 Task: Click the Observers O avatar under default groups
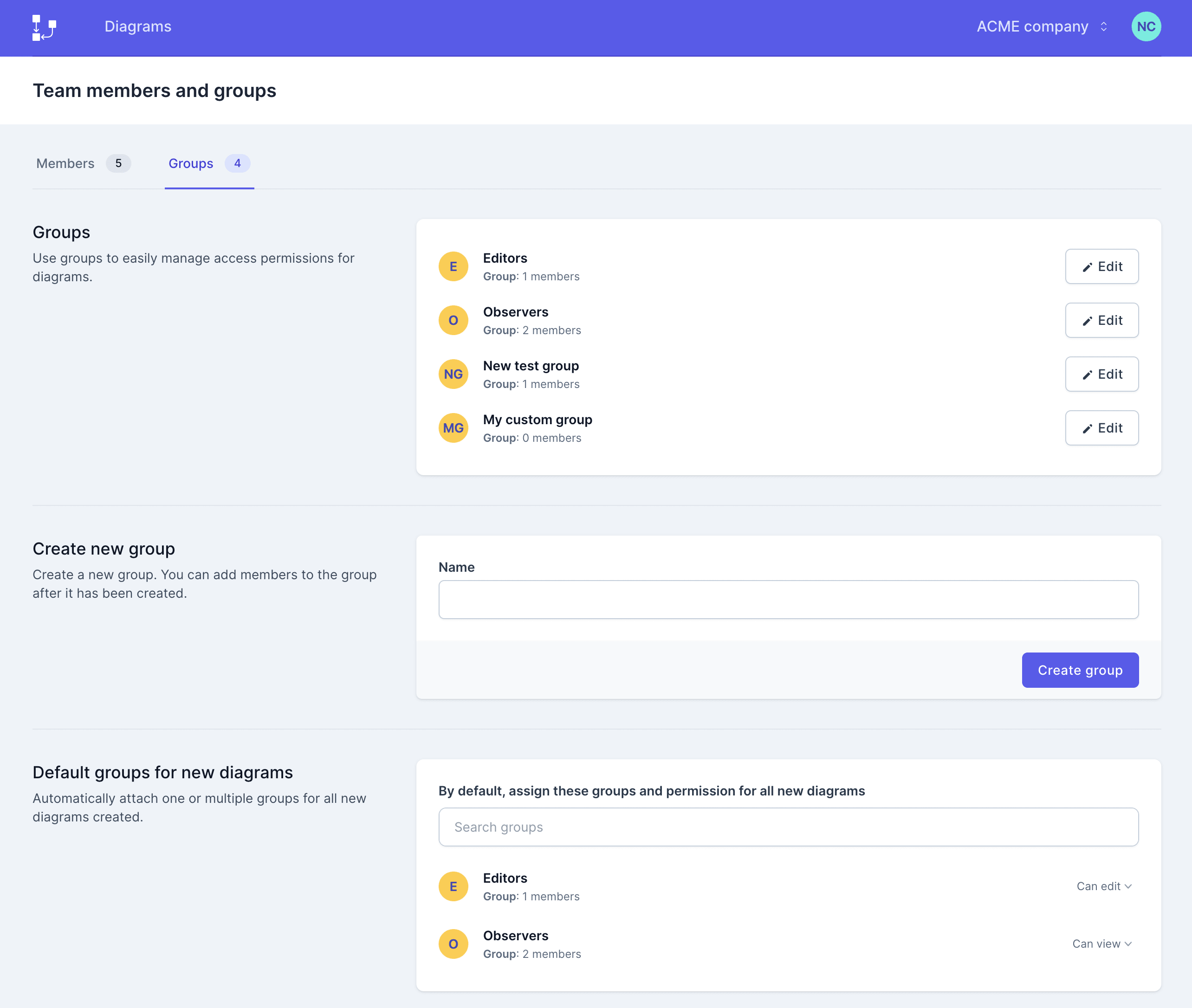click(453, 944)
